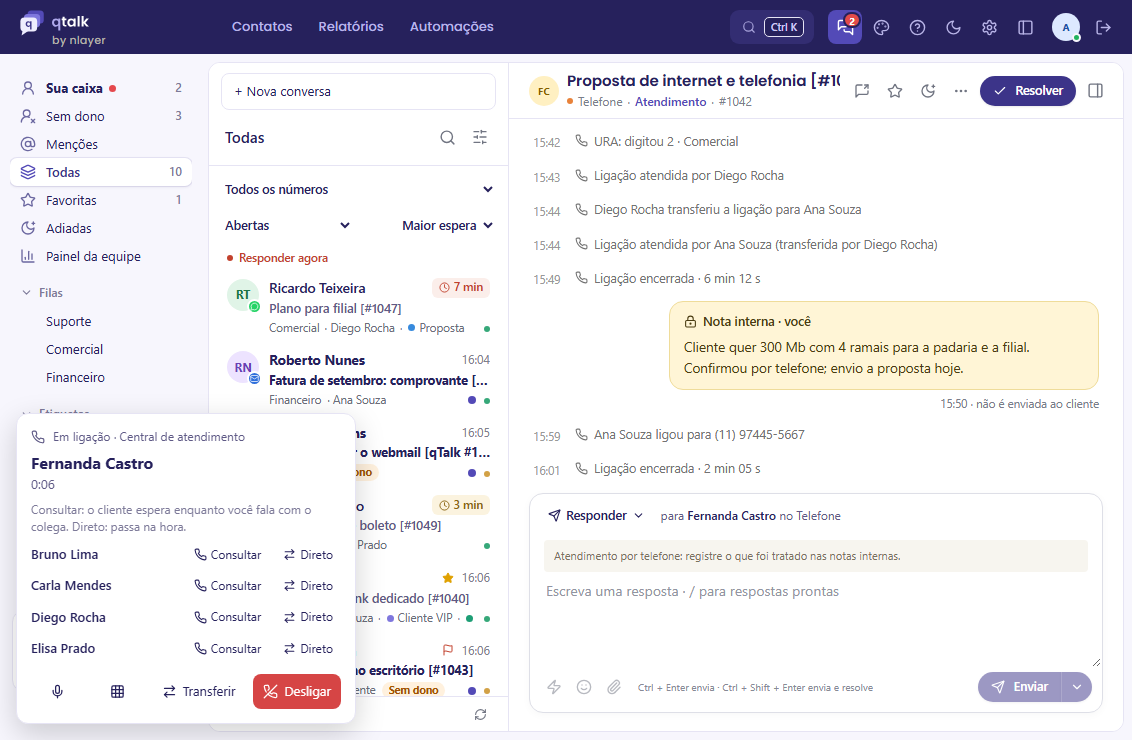The width and height of the screenshot is (1132, 740).
Task: Click the Enviar button
Action: [x=1019, y=687]
